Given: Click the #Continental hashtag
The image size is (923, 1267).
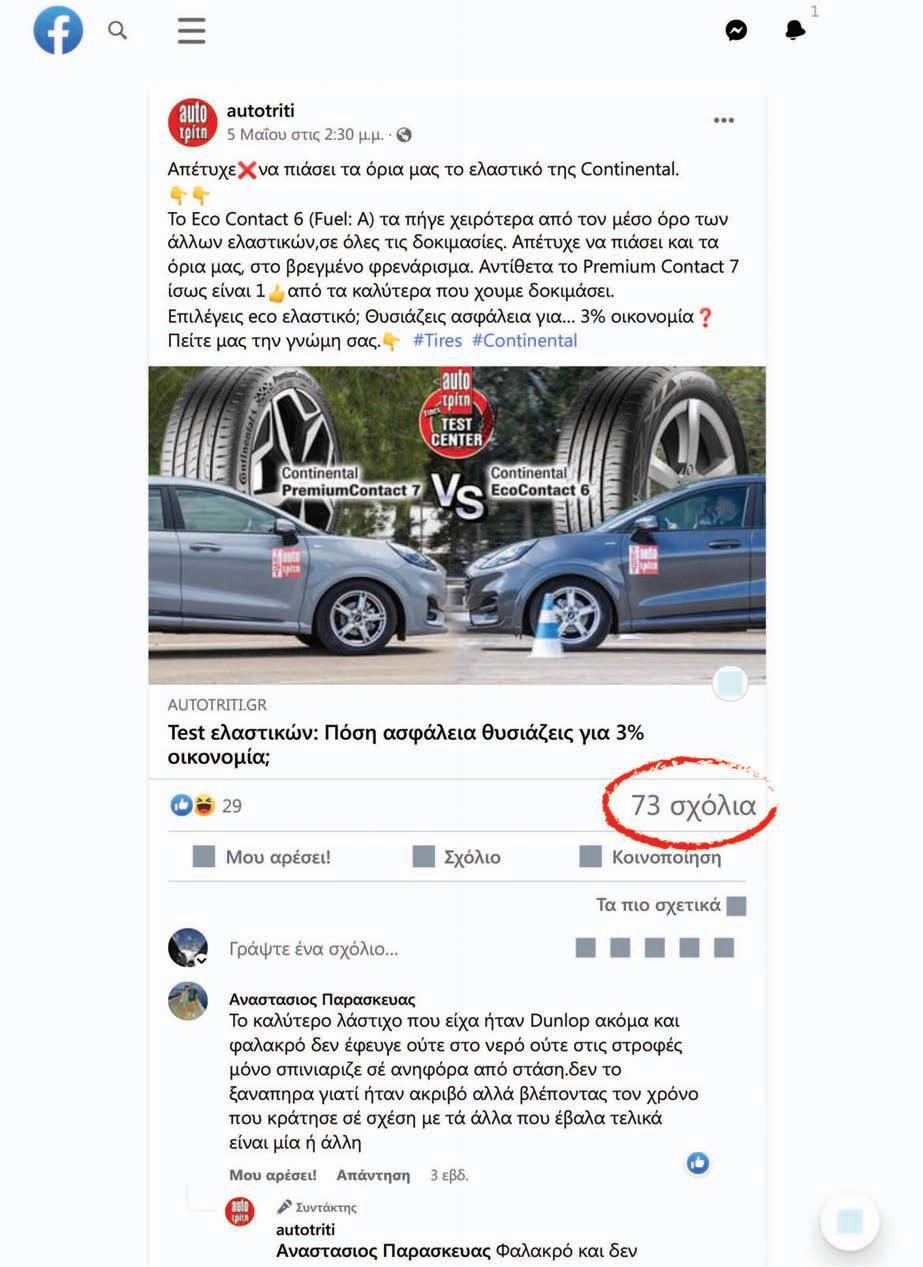Looking at the screenshot, I should (525, 340).
